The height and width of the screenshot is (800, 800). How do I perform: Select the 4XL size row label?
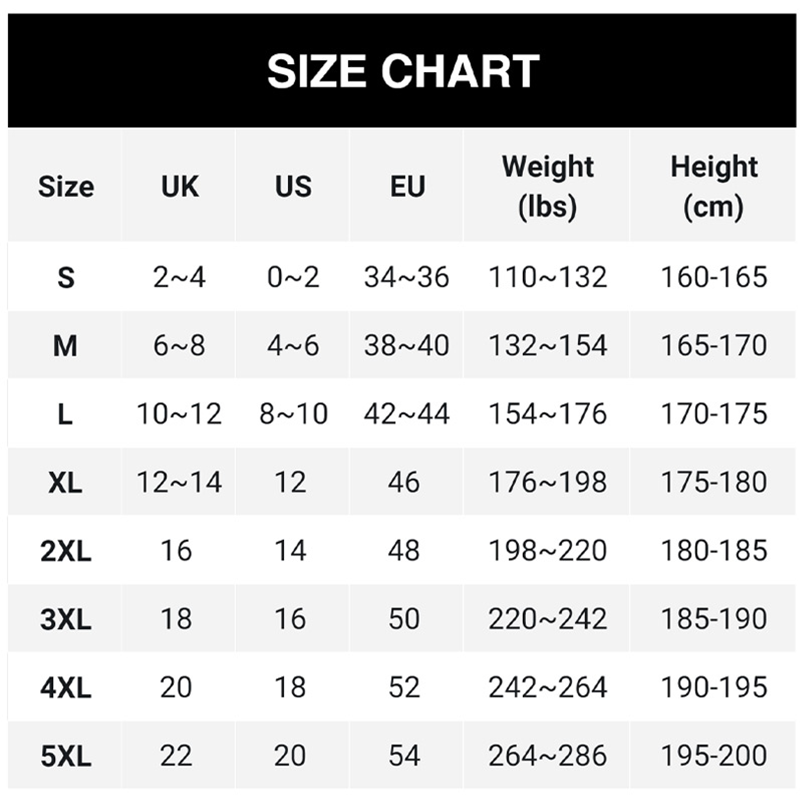click(66, 688)
